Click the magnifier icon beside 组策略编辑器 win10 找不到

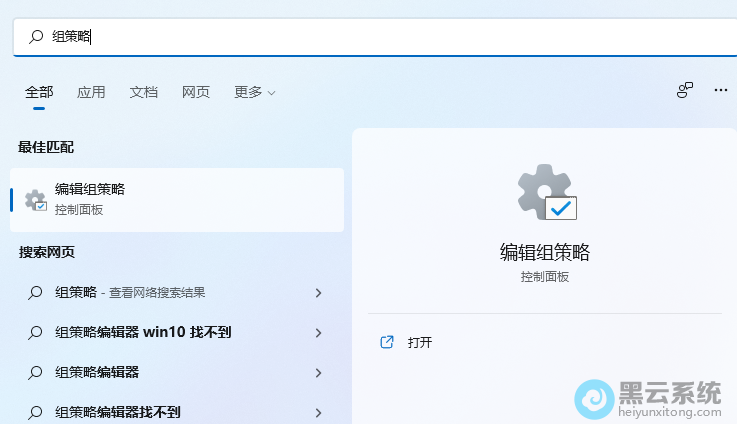(x=35, y=332)
